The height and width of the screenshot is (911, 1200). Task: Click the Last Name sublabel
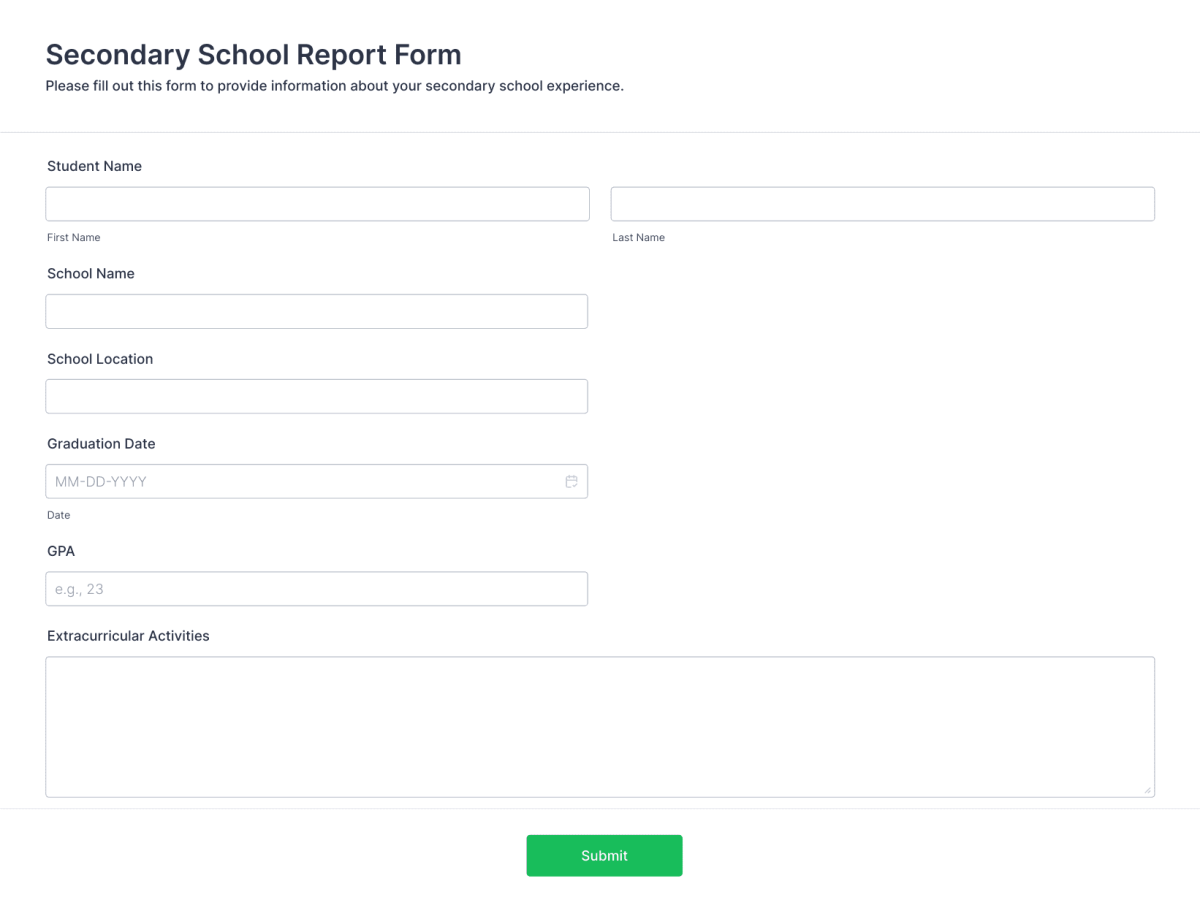638,238
